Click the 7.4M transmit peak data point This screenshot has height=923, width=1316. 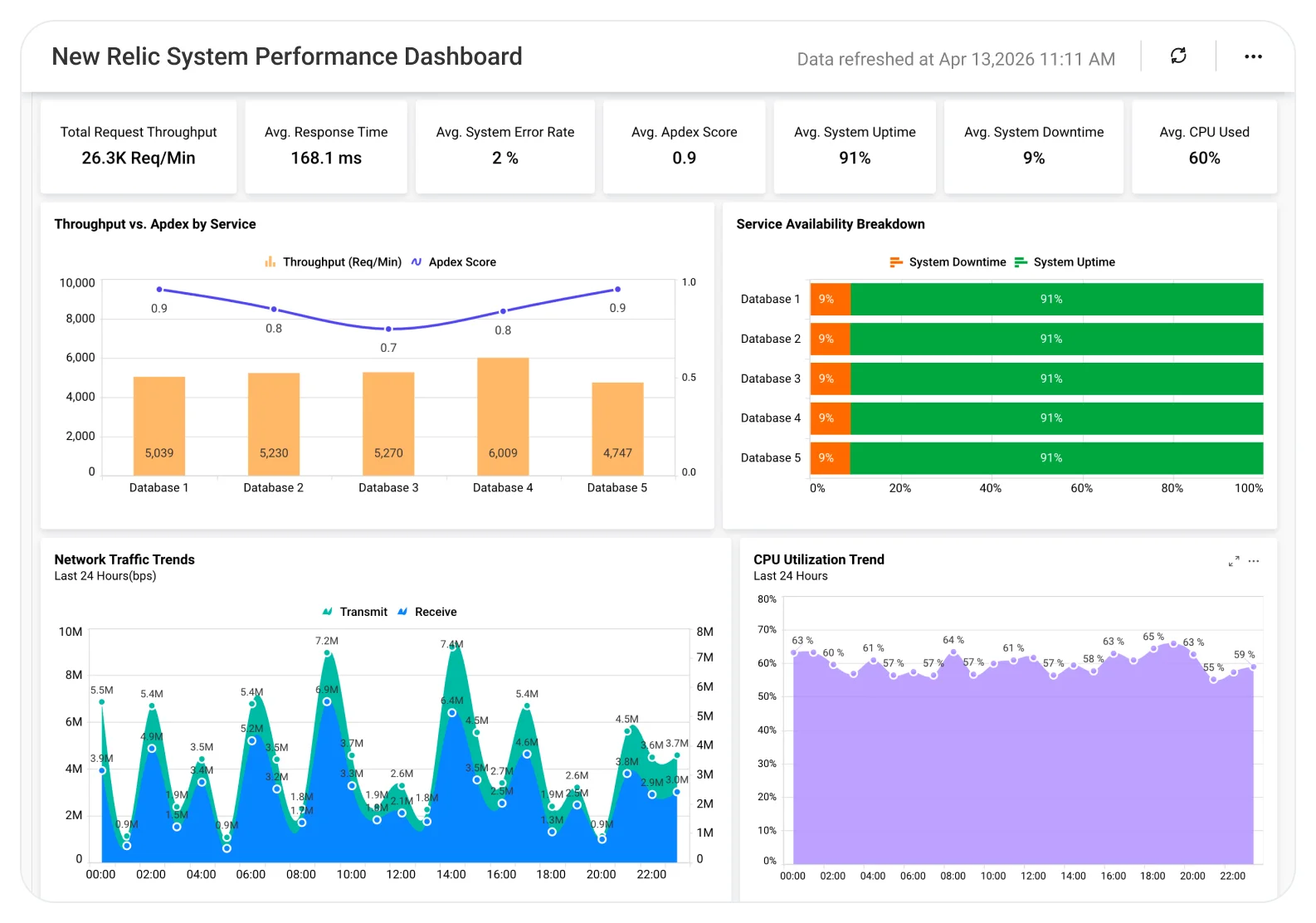pos(452,647)
